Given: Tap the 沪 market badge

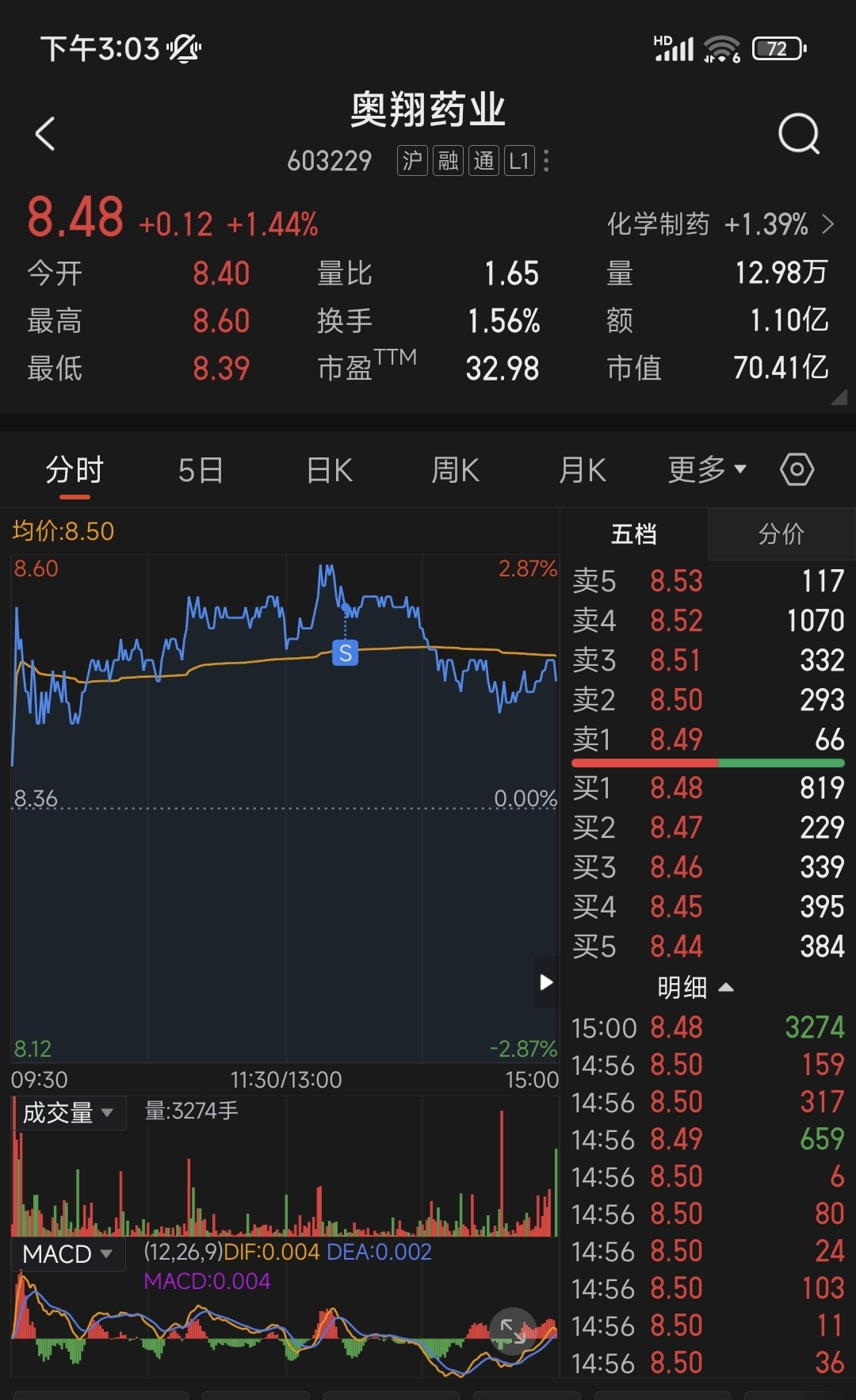Looking at the screenshot, I should pyautogui.click(x=412, y=161).
